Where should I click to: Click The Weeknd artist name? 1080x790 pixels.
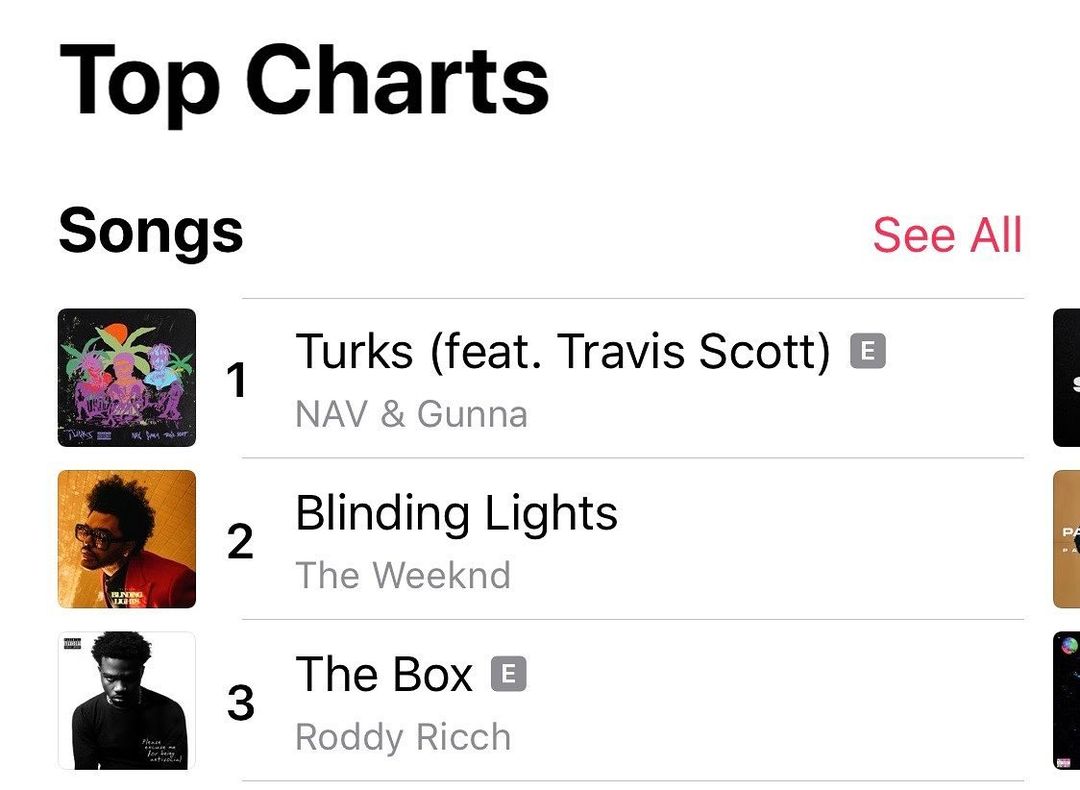click(403, 575)
